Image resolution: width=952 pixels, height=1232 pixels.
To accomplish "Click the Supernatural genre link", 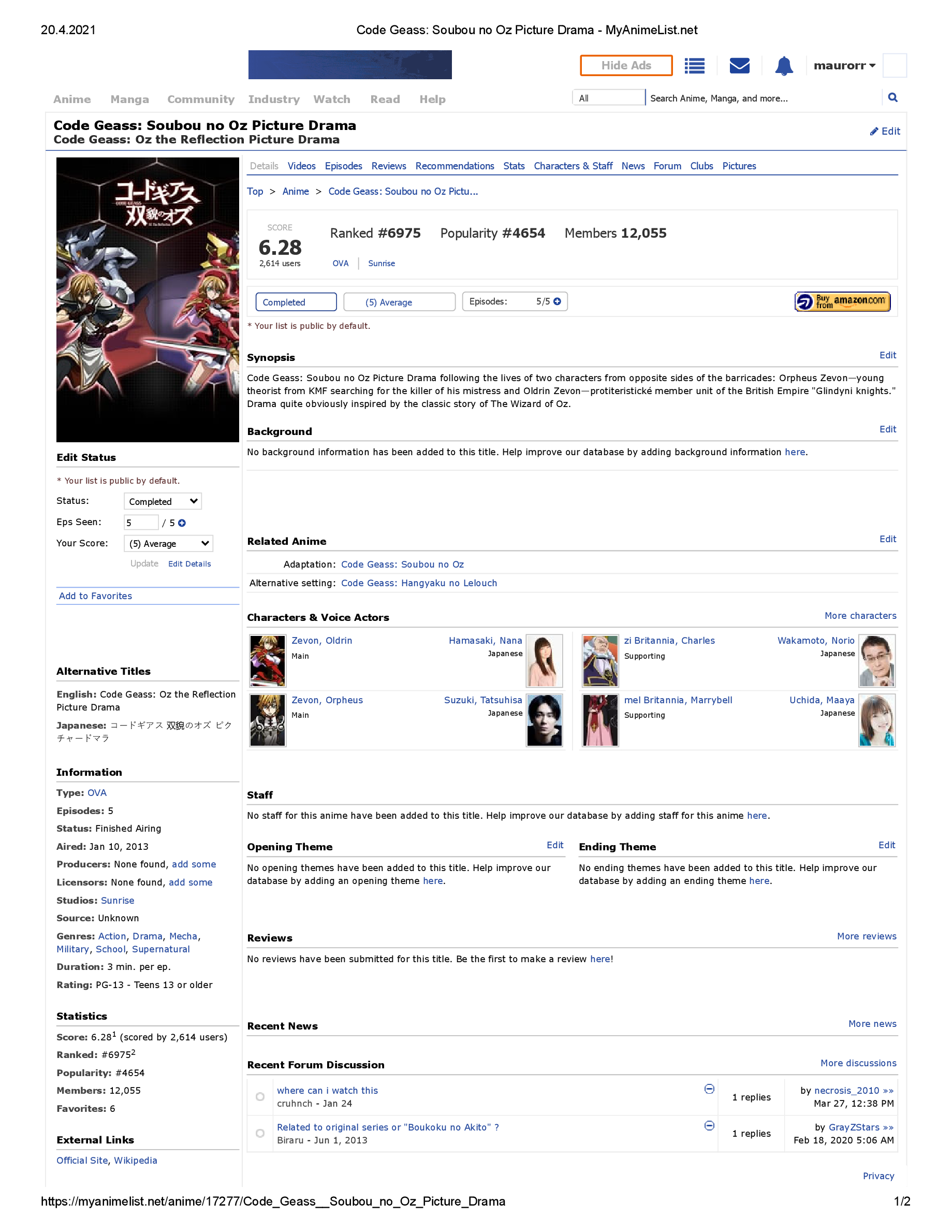I will coord(160,949).
